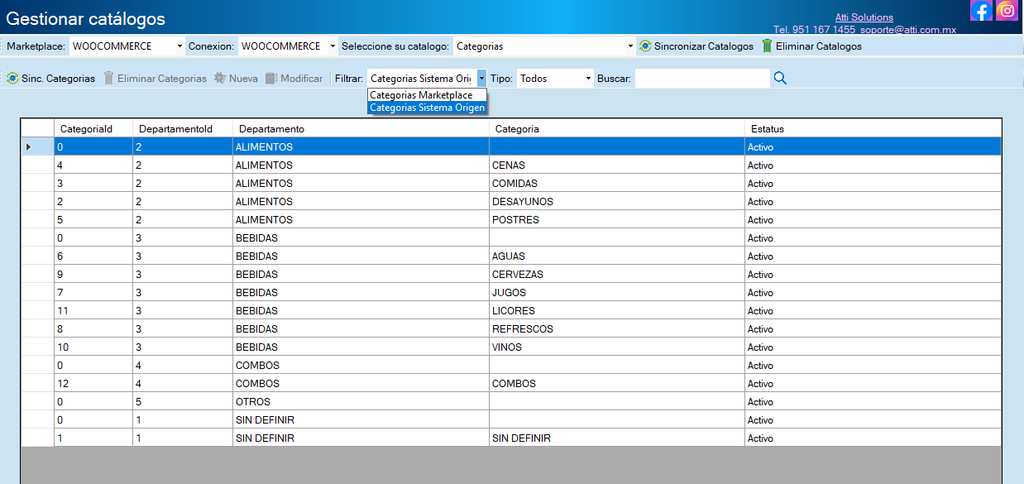Click Nueva button label
Viewport: 1024px width, 484px height.
pos(243,78)
